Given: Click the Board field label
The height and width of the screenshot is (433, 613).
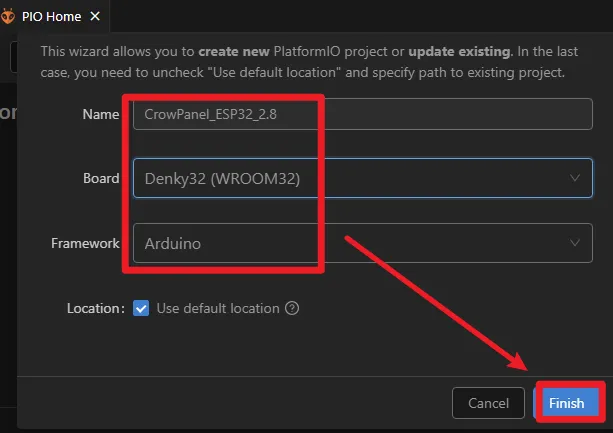Looking at the screenshot, I should pyautogui.click(x=100, y=178).
